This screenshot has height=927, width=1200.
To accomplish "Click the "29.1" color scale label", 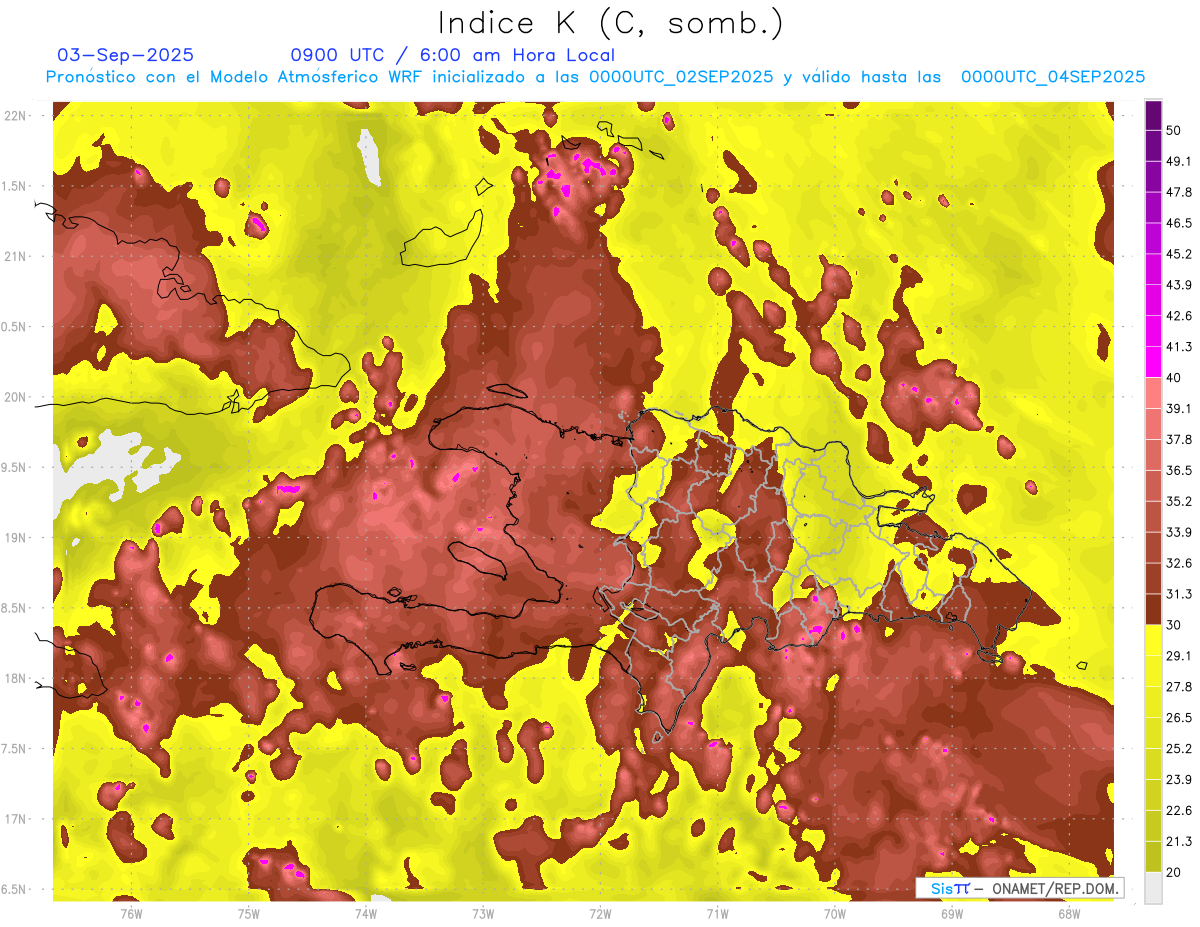I will tap(1178, 656).
